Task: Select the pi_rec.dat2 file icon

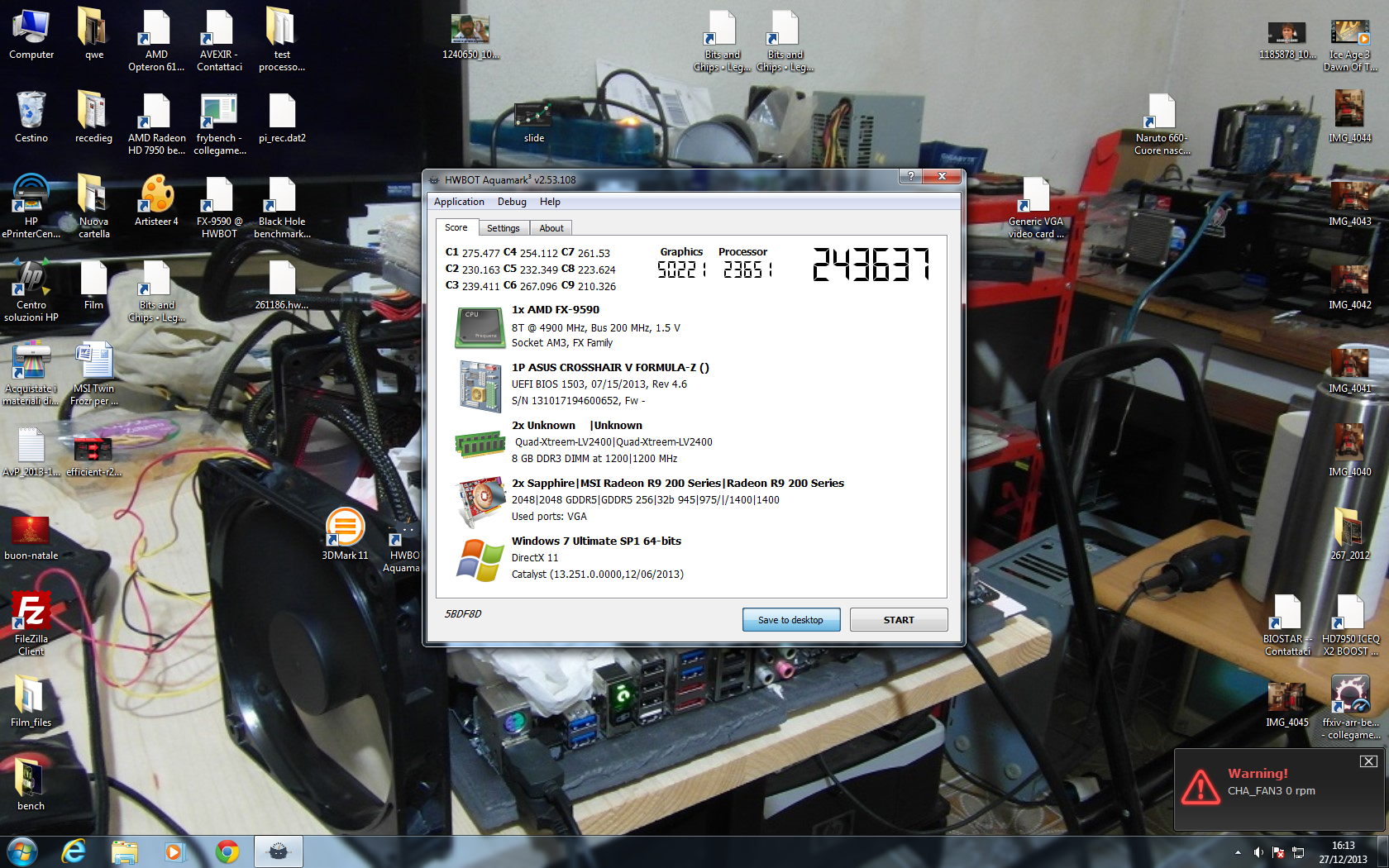Action: pos(282,117)
